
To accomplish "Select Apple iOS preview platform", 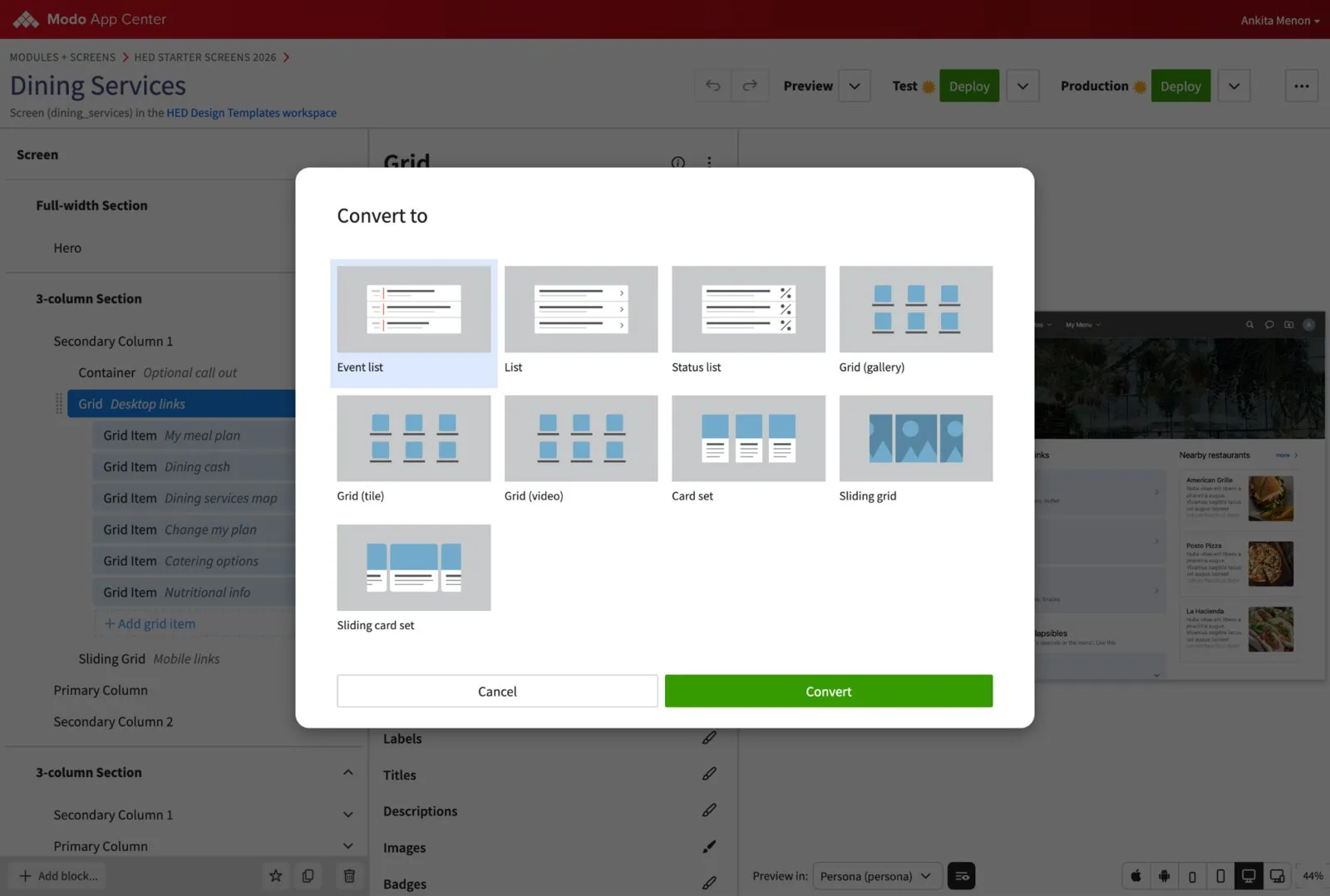I will 1136,876.
